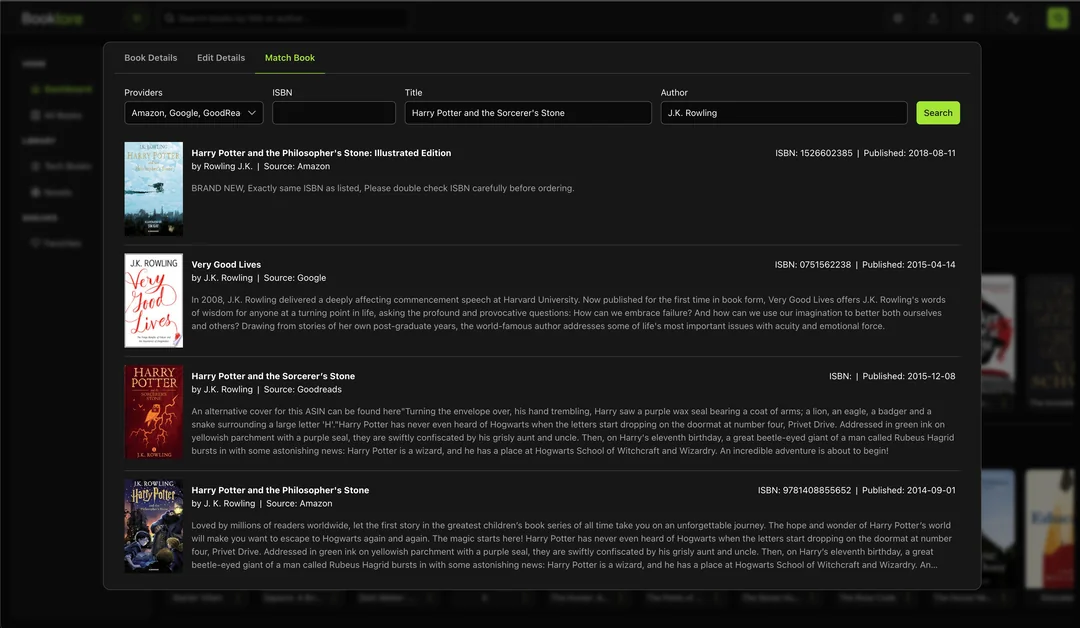Click 'by Rowling J.K. | Source: Amazon' line
The width and height of the screenshot is (1080, 628).
pyautogui.click(x=260, y=166)
